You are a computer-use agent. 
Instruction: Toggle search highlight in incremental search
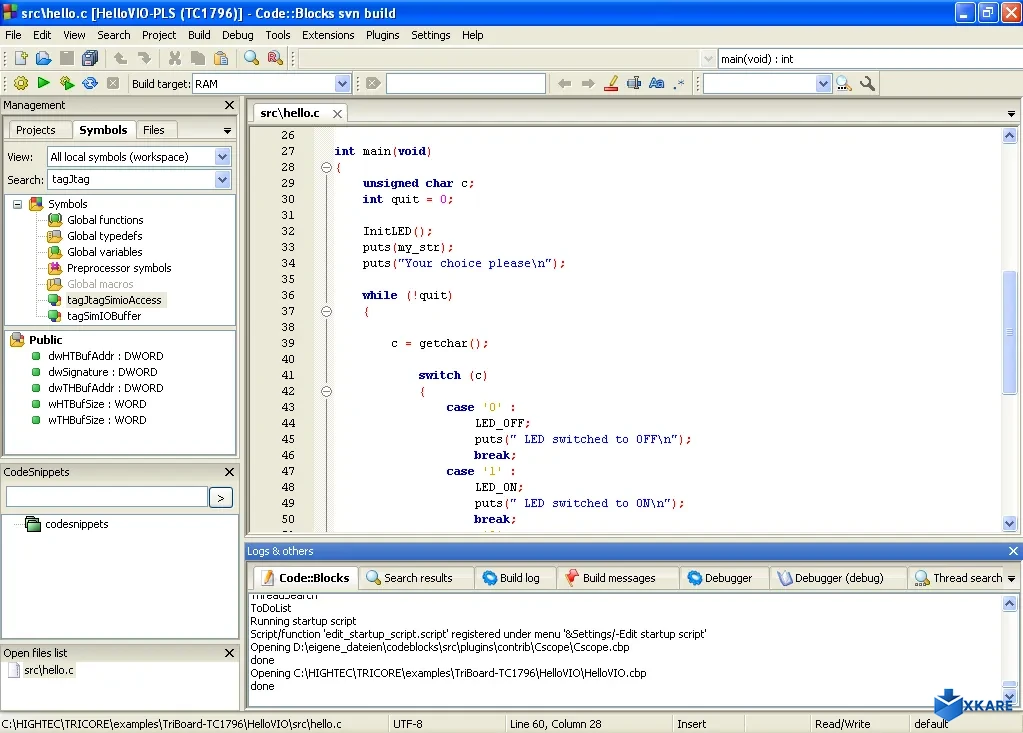[x=611, y=83]
